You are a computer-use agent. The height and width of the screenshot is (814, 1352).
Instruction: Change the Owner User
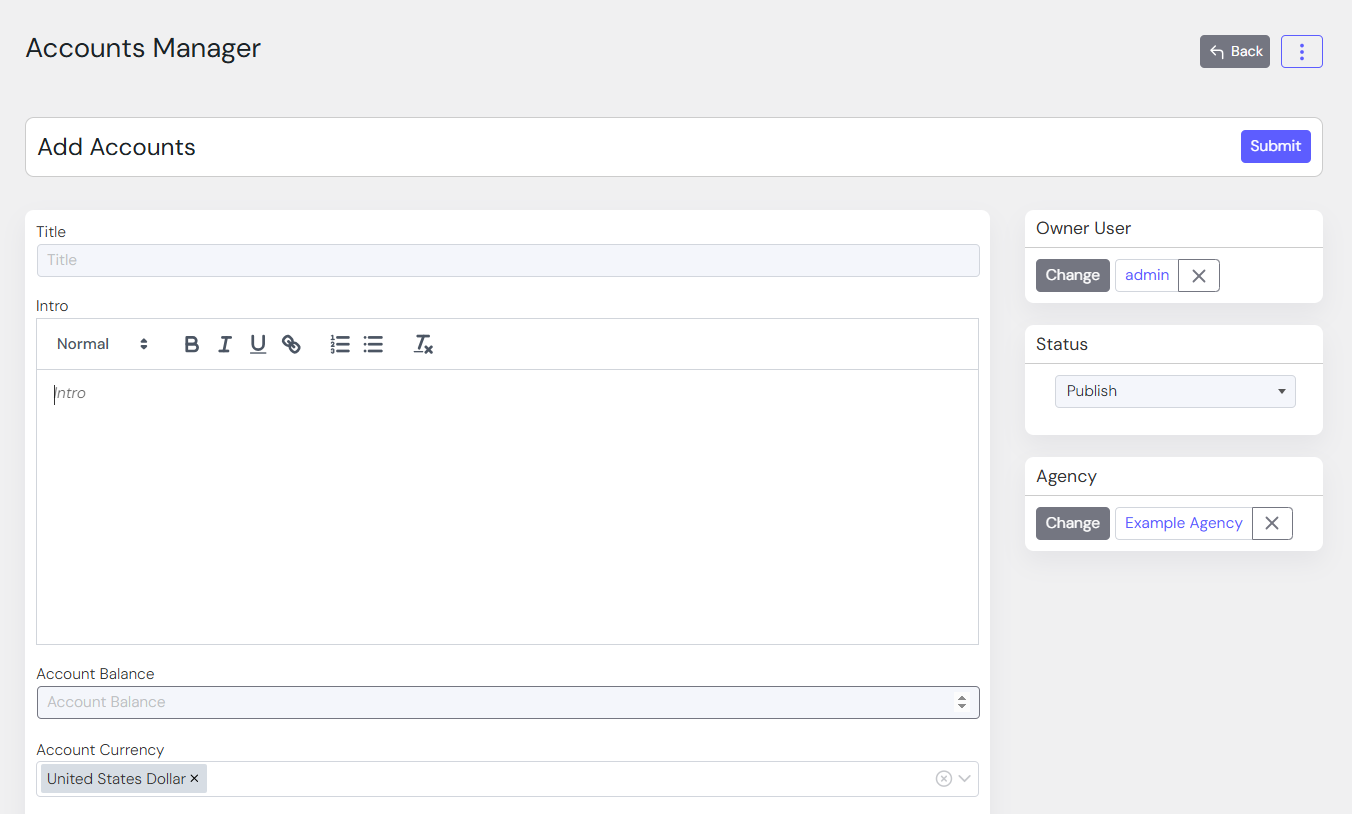pos(1072,276)
